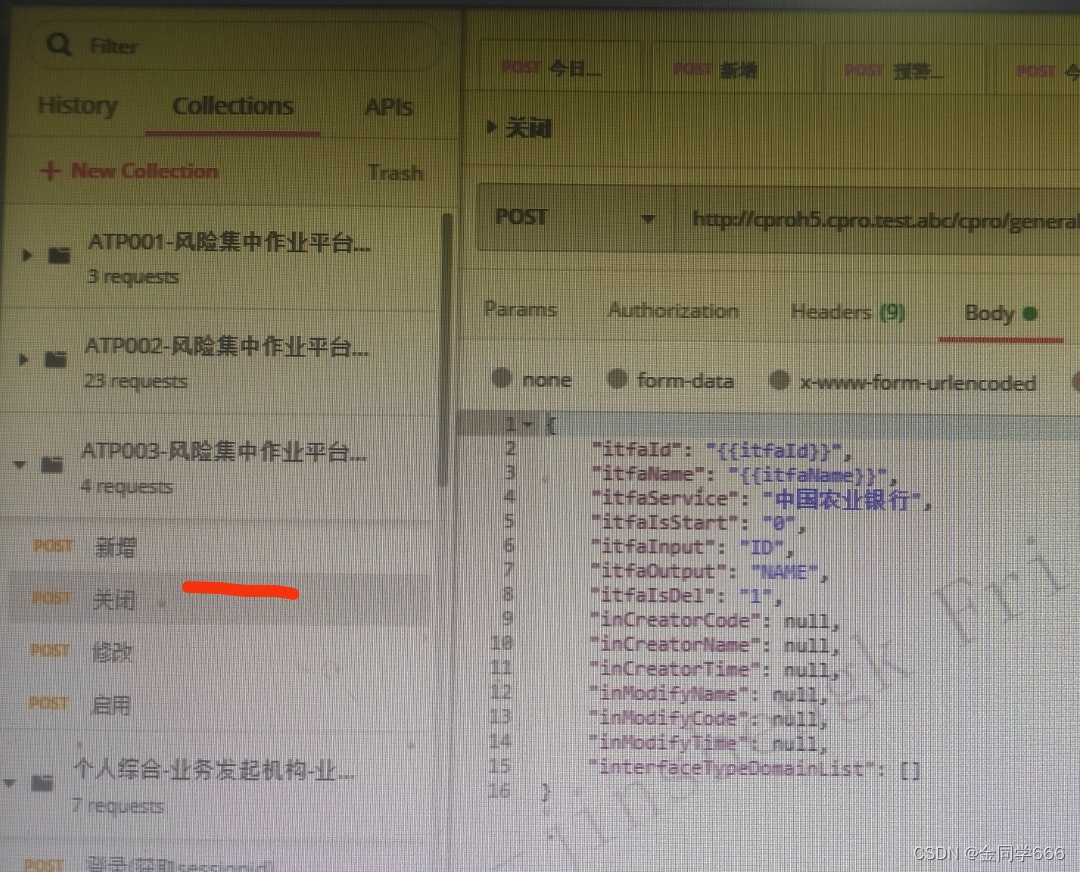Click the search magnifier icon in Filter box

point(59,45)
